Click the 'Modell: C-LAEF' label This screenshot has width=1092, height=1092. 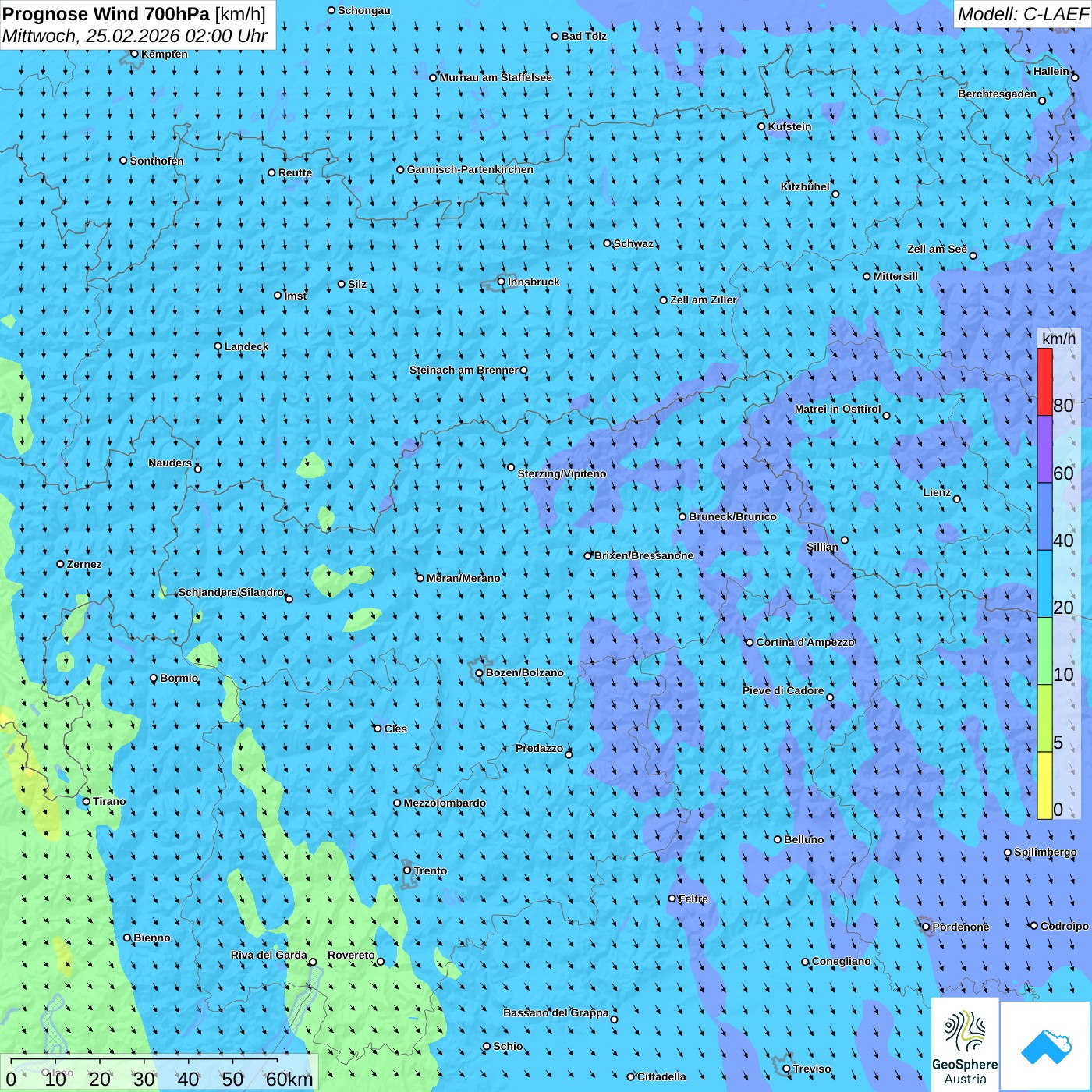1023,14
